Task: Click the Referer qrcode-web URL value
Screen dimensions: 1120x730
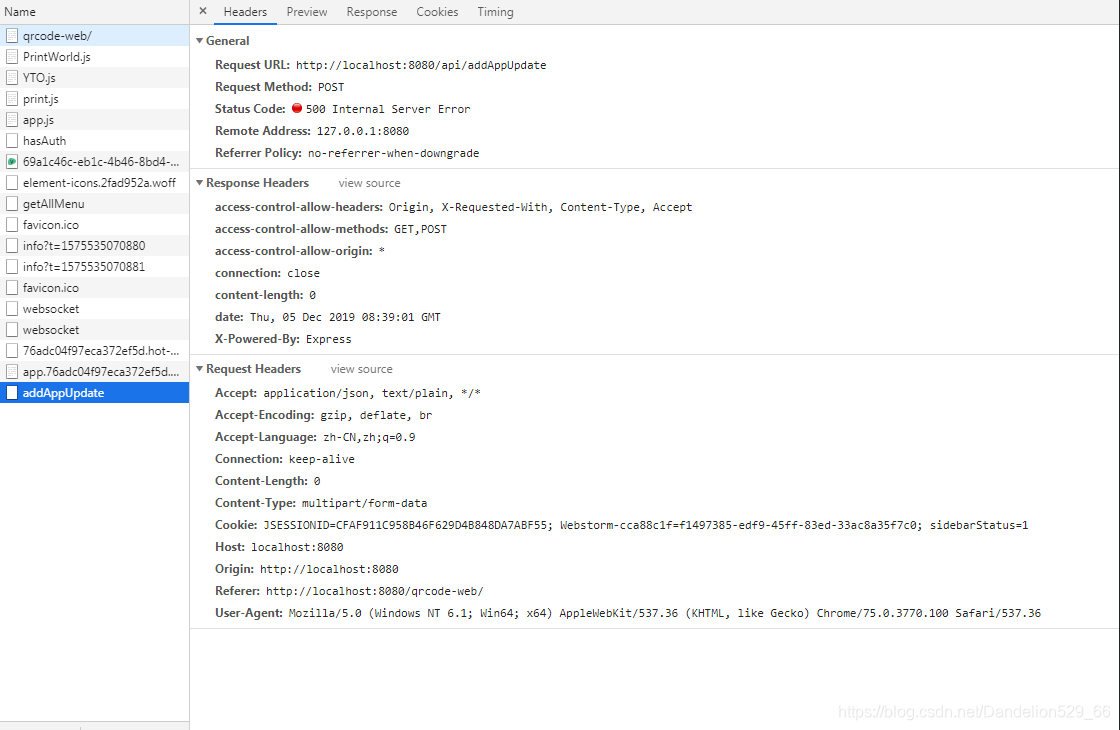Action: (374, 591)
